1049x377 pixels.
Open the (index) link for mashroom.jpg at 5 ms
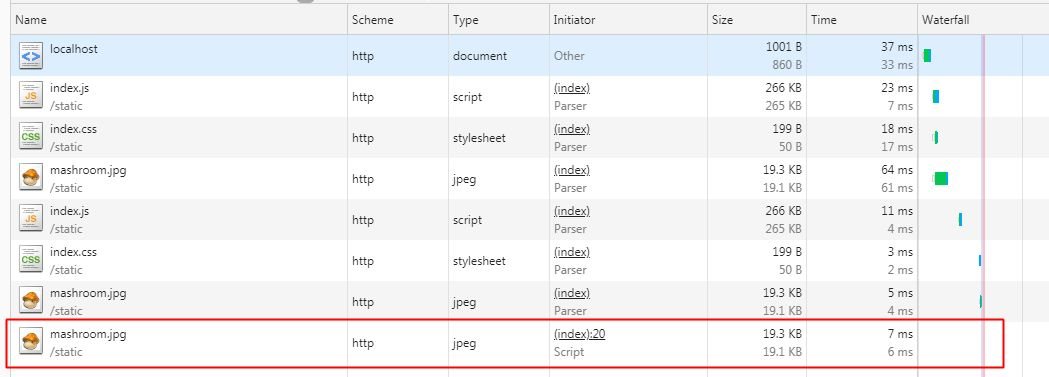tap(572, 293)
